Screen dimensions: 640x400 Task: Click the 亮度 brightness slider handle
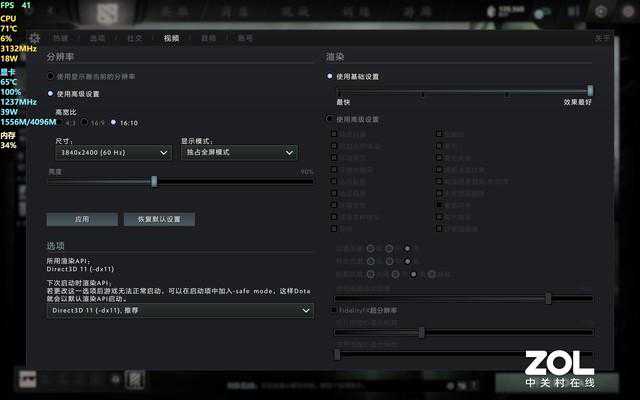coord(154,181)
